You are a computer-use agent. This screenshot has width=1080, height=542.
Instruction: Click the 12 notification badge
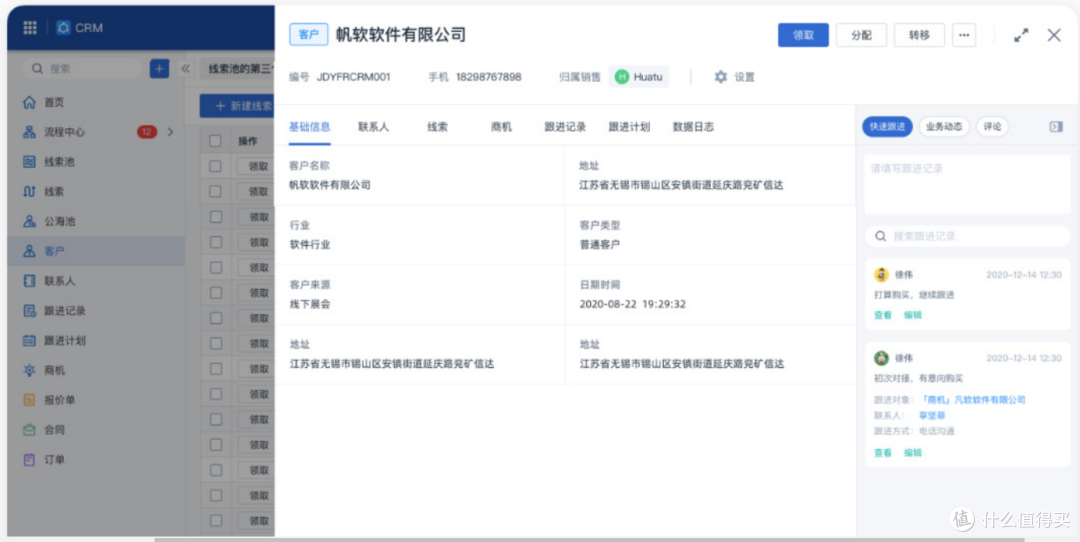click(147, 132)
